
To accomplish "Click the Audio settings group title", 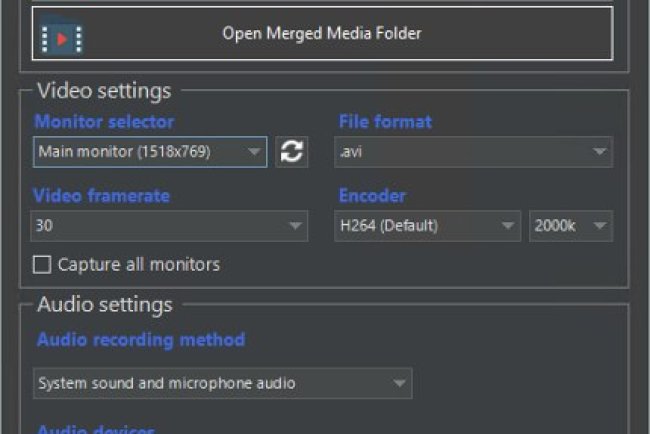I will 105,304.
